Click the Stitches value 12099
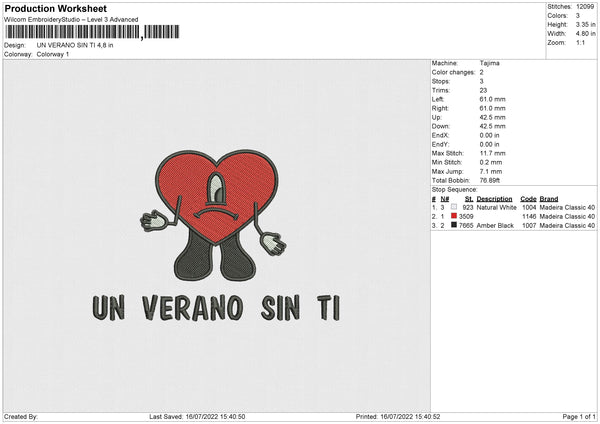 (x=585, y=7)
